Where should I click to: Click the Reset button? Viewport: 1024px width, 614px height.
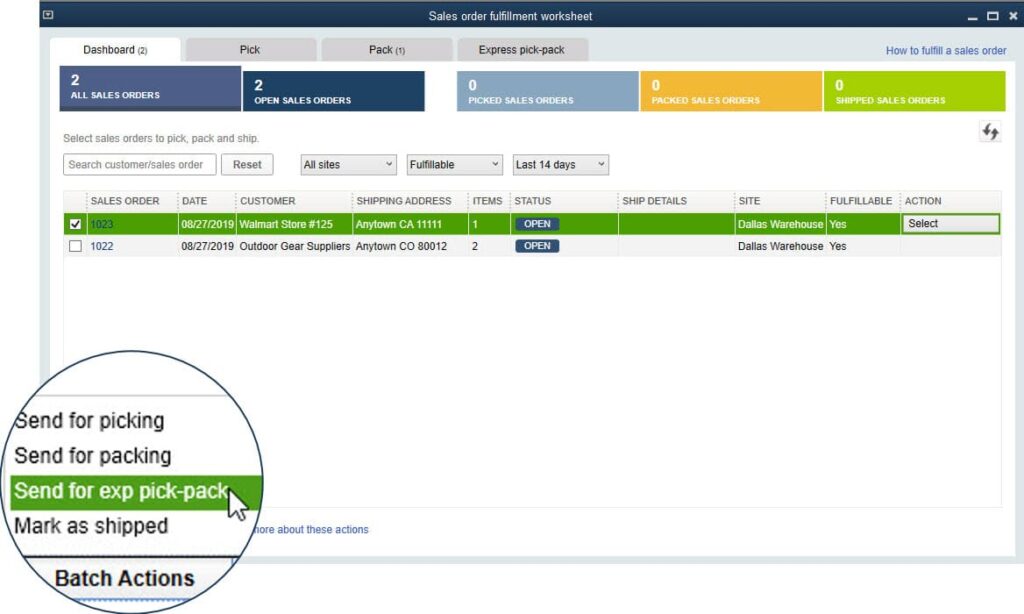point(247,165)
